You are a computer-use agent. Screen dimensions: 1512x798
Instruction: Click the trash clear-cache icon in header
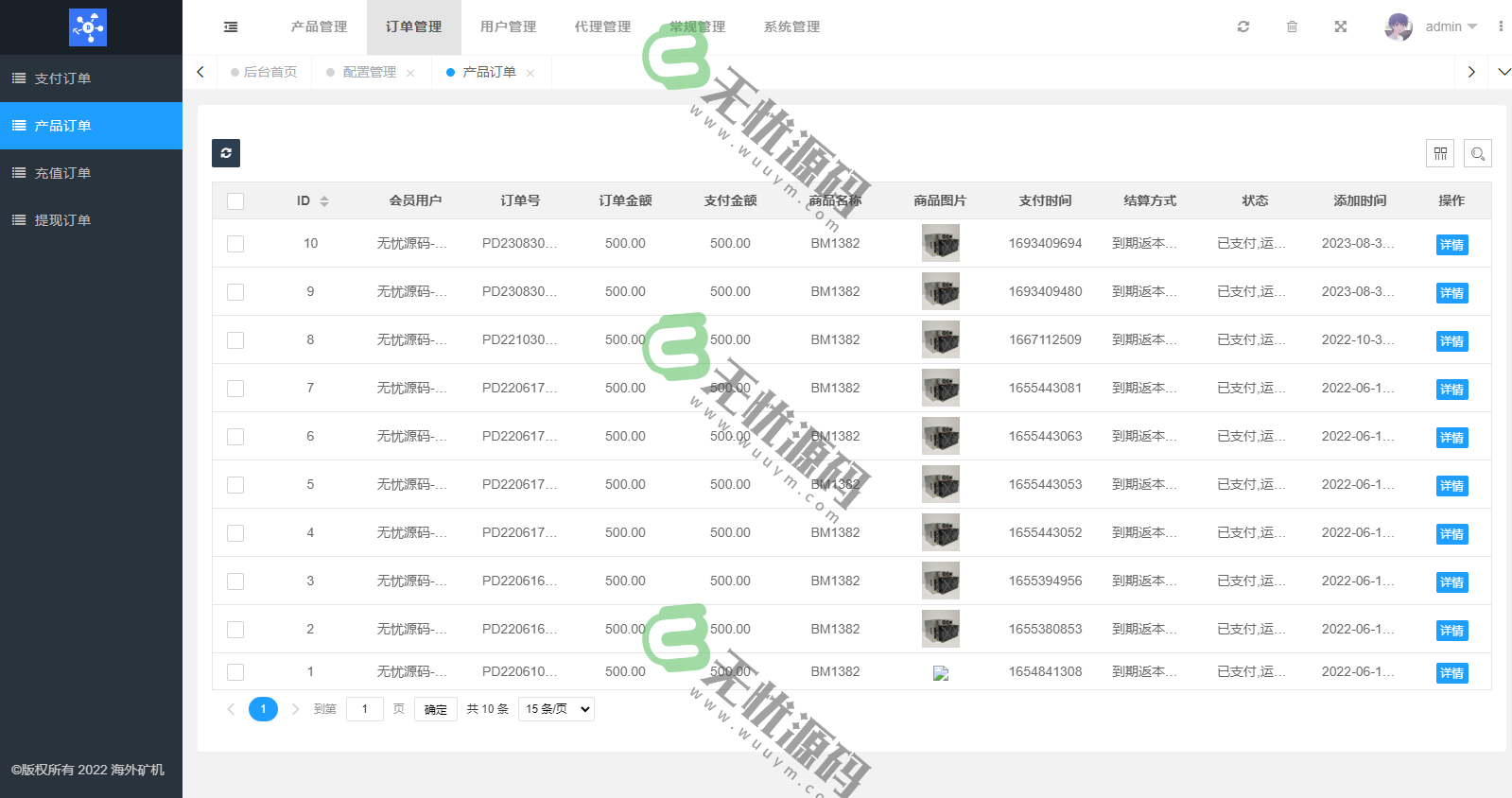pyautogui.click(x=1292, y=26)
